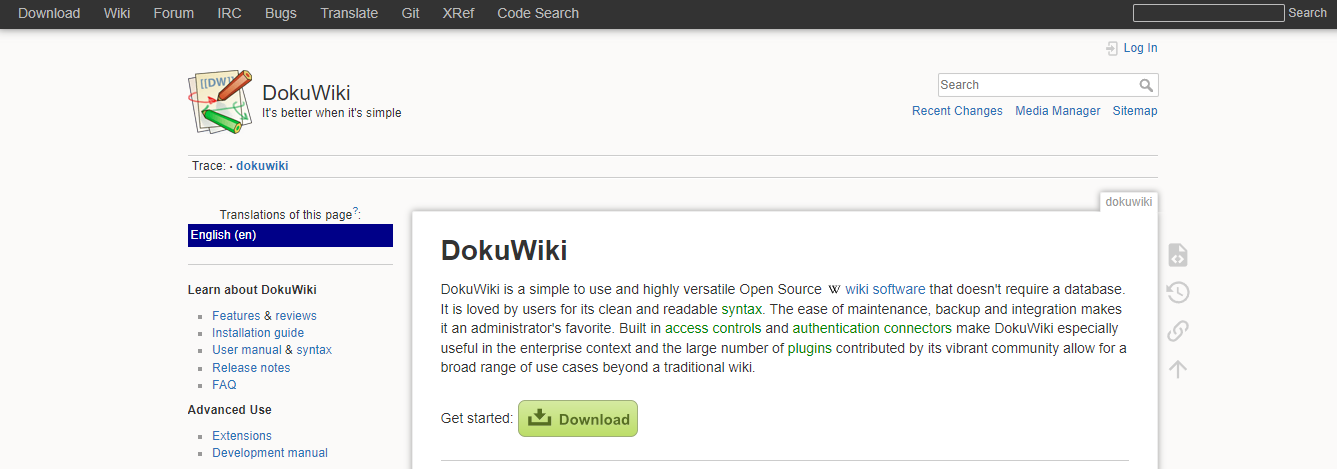Open Wiki in the top navigation bar
This screenshot has width=1337, height=469.
(116, 13)
